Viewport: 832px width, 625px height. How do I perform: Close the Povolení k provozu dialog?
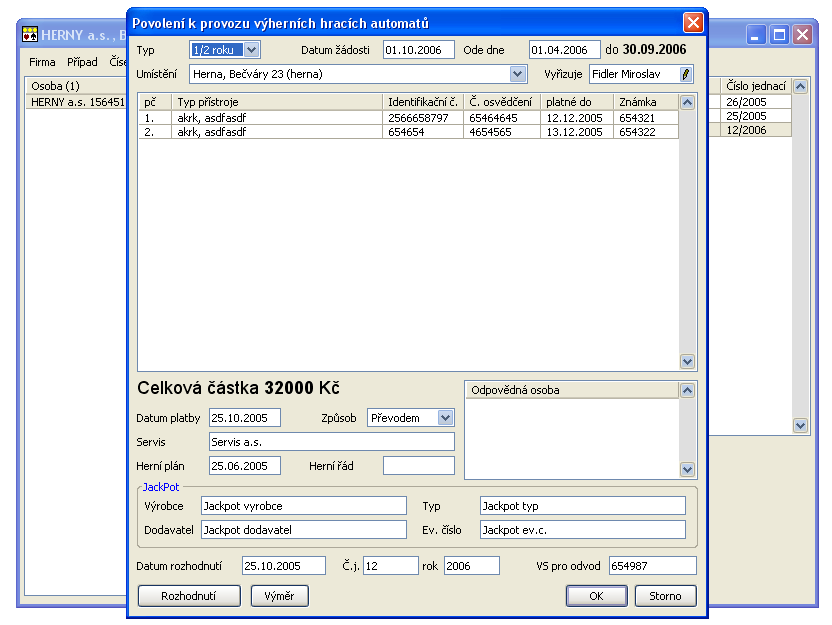point(692,22)
